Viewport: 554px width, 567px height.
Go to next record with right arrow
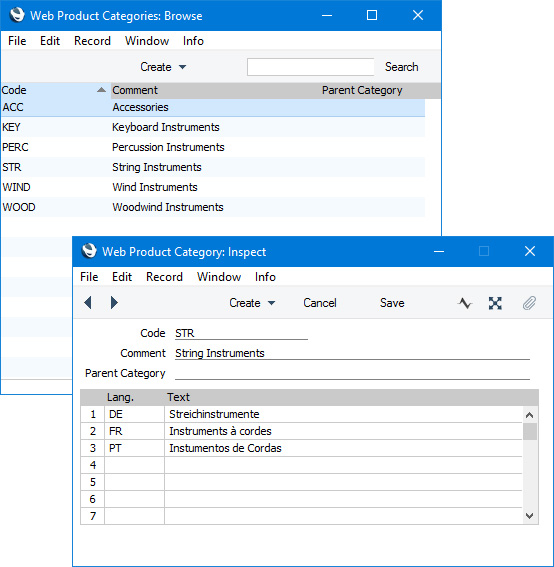pyautogui.click(x=114, y=302)
